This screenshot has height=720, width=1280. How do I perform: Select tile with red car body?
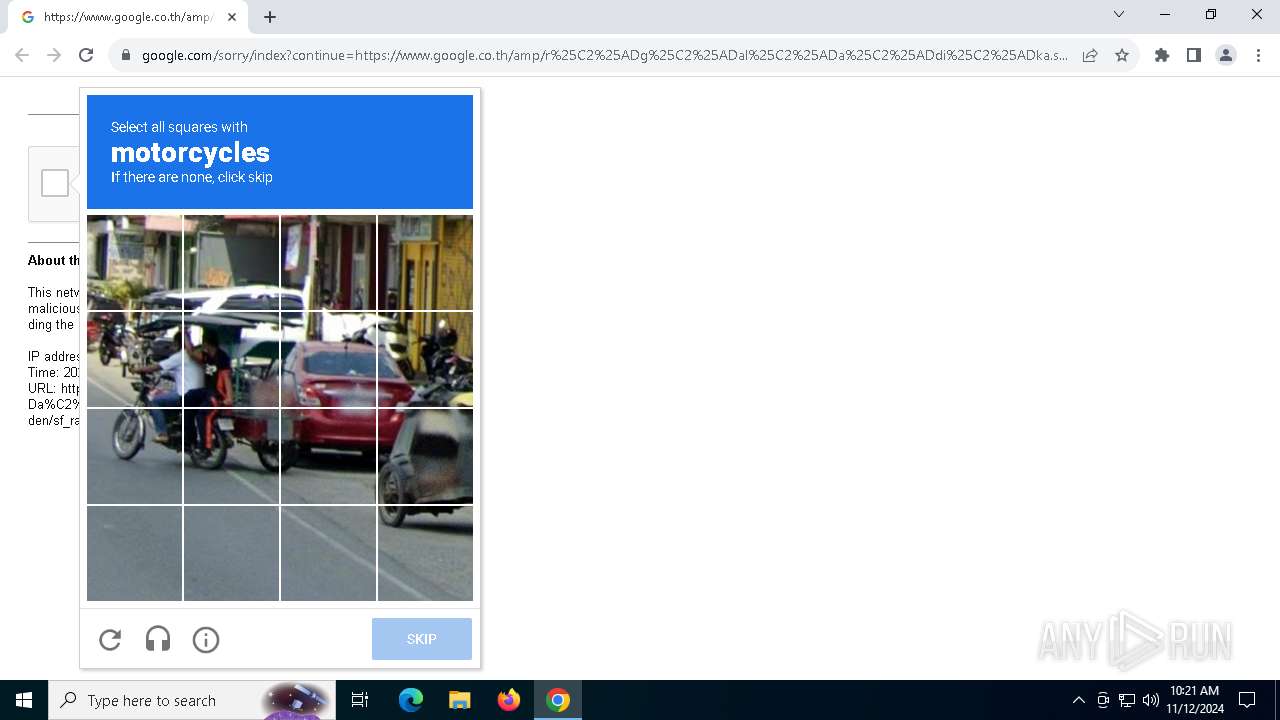click(328, 359)
